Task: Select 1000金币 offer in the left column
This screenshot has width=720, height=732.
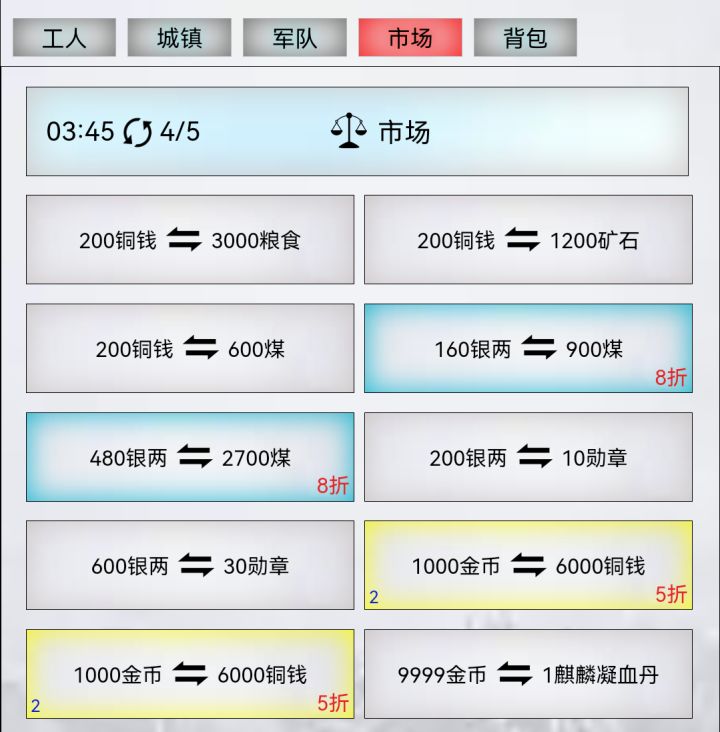Action: click(190, 674)
